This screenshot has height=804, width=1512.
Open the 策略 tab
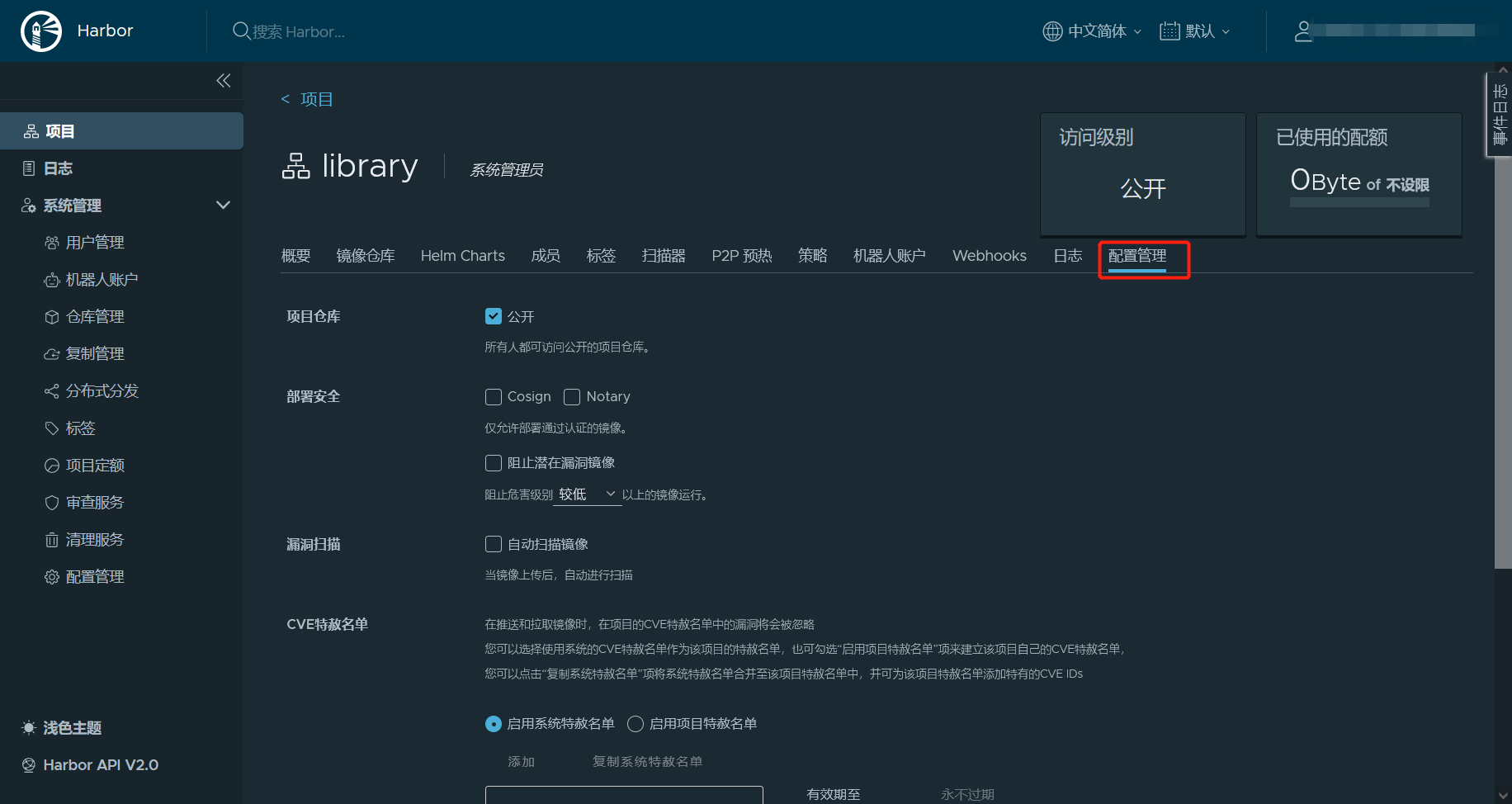point(813,256)
